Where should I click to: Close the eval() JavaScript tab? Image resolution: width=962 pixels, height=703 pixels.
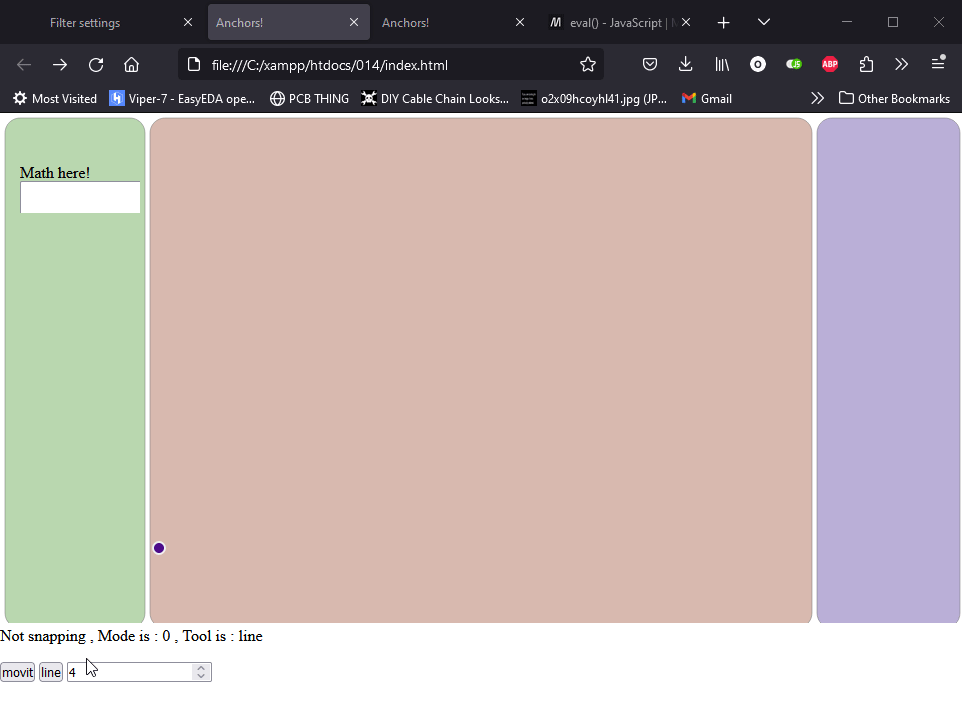click(x=686, y=22)
